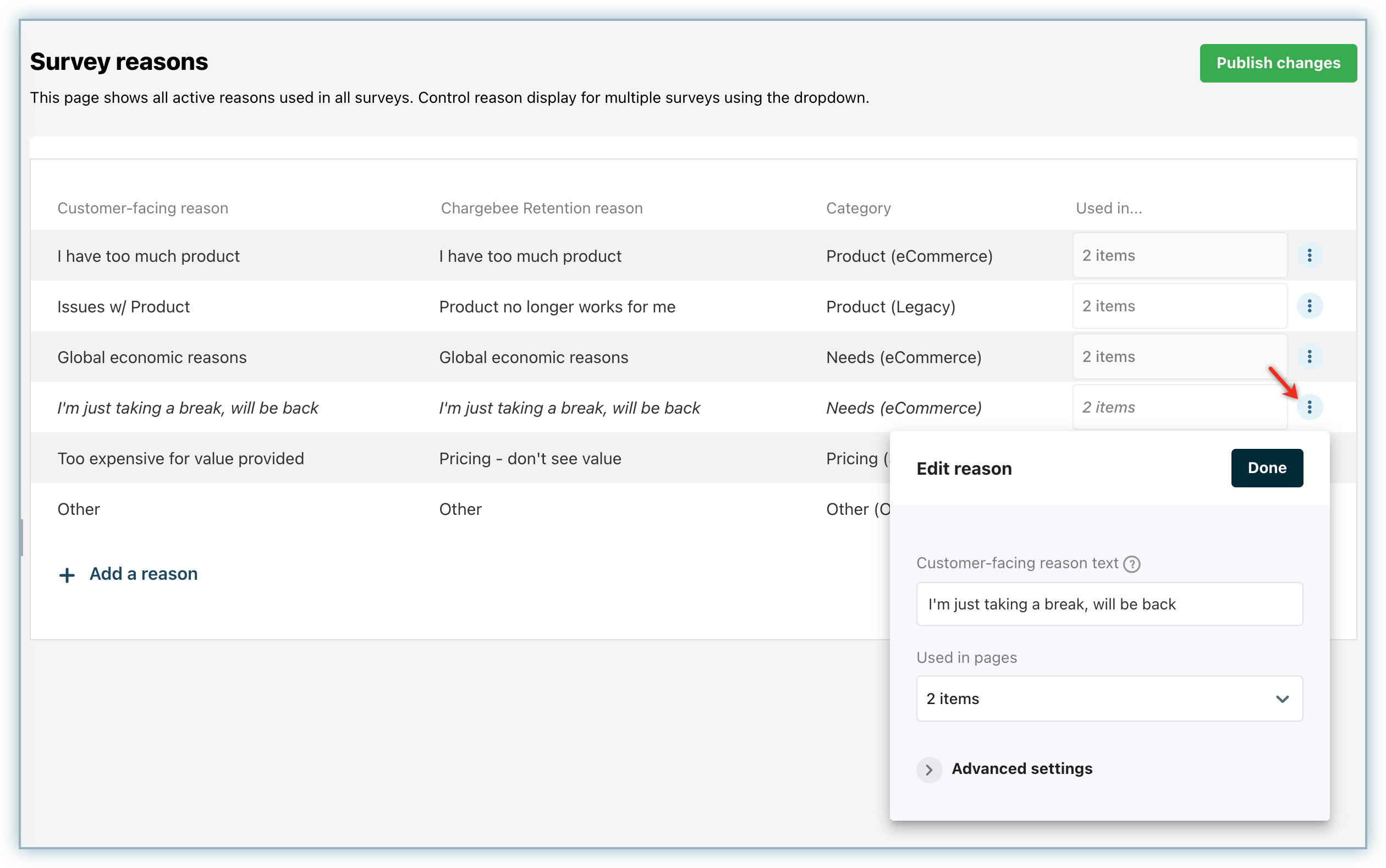
Task: Open kebab menu for 'Issues w/ Product' row
Action: 1309,306
